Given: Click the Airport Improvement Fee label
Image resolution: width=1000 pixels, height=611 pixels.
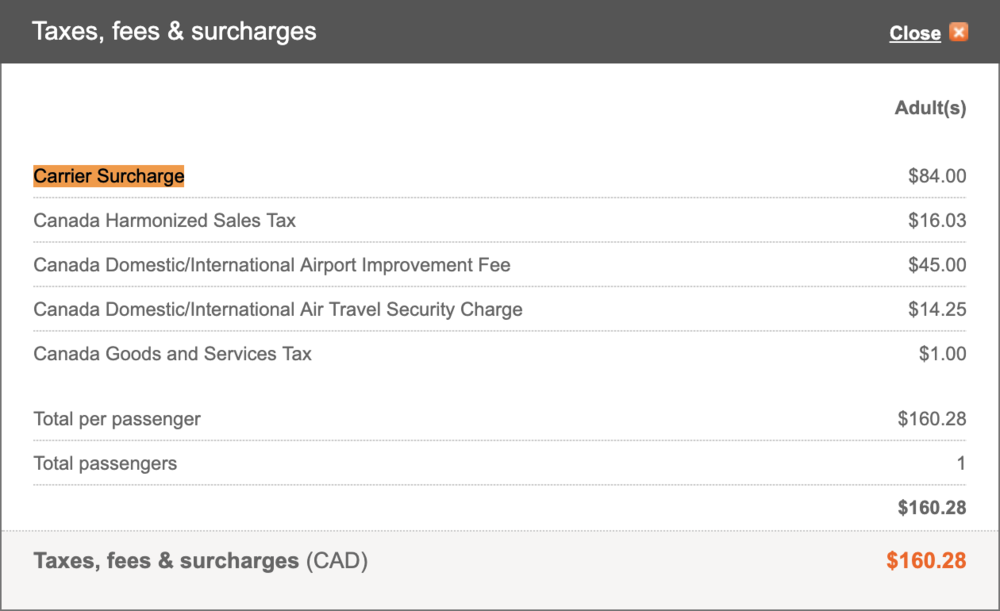Looking at the screenshot, I should [x=272, y=265].
